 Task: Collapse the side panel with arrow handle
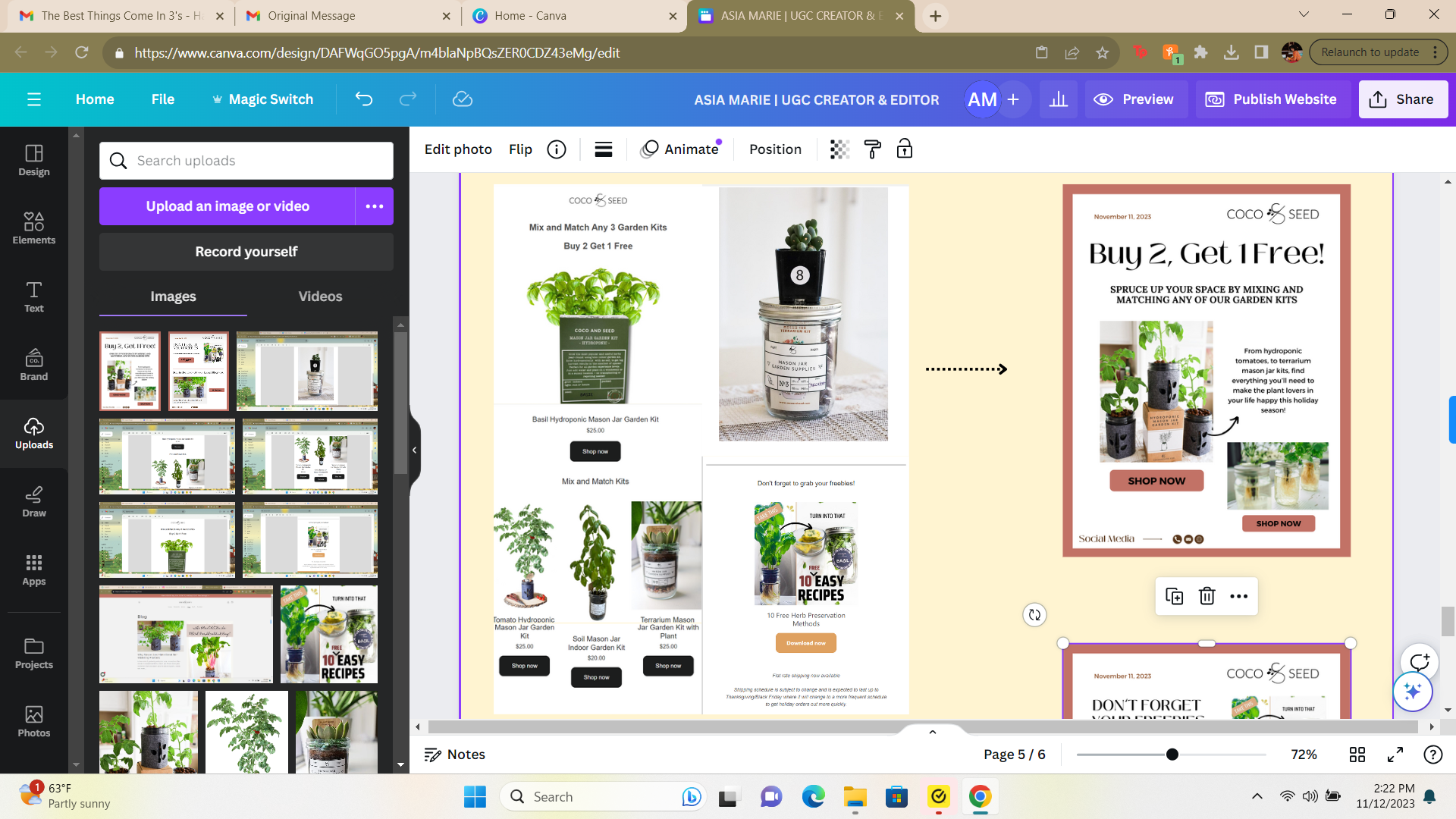(x=415, y=450)
